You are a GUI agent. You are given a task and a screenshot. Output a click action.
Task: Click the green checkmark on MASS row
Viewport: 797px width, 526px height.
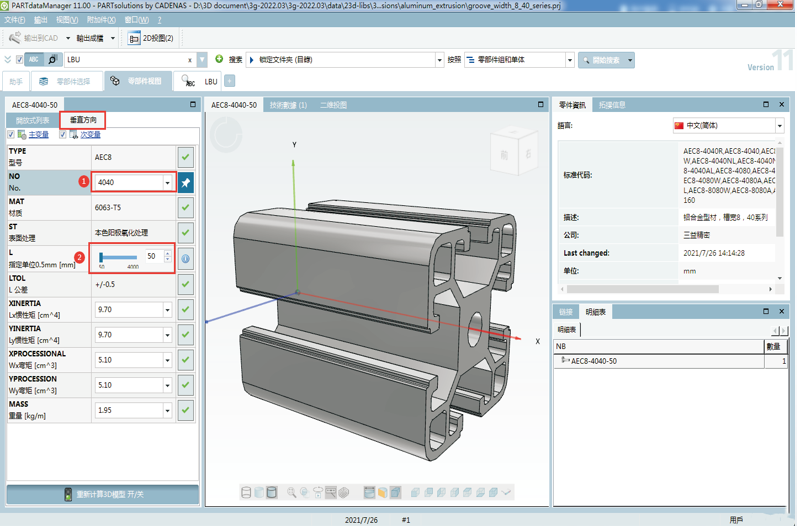186,410
